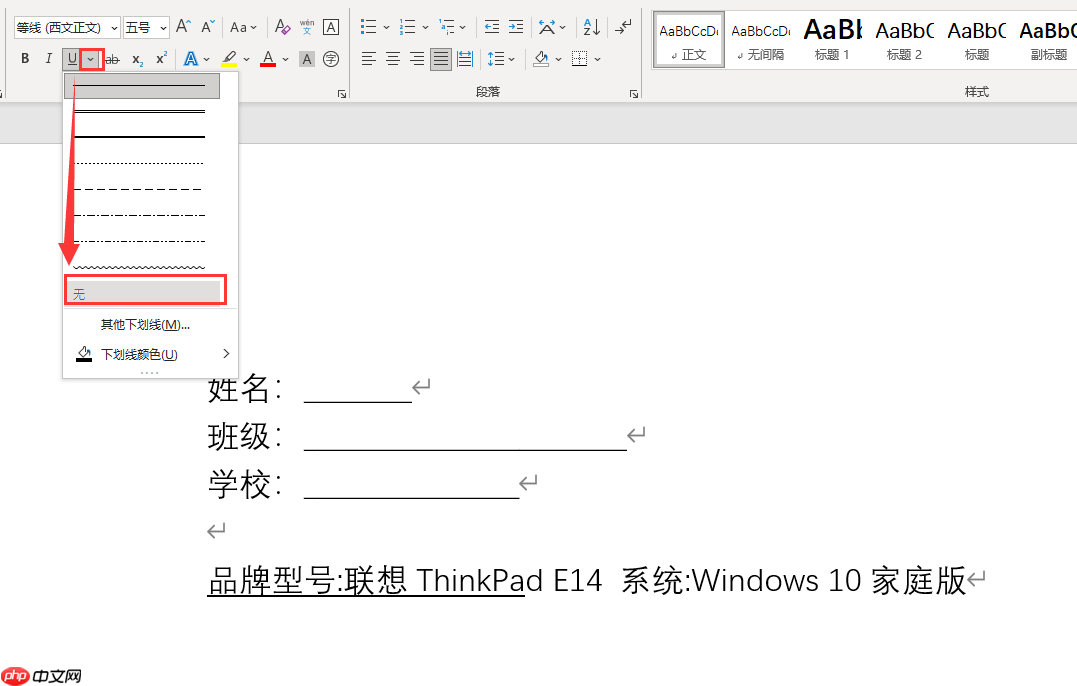Clear all formatting with eraser icon
1077x686 pixels.
point(282,27)
